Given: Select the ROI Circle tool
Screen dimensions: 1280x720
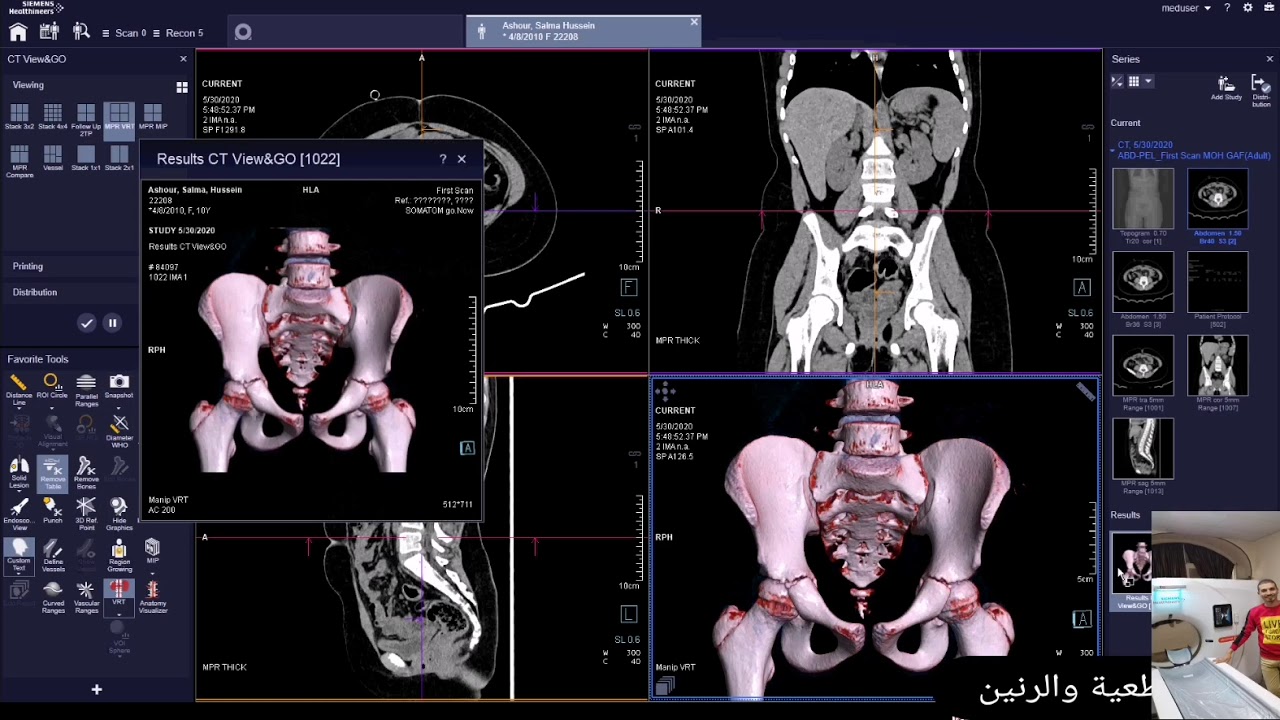Looking at the screenshot, I should (52, 386).
